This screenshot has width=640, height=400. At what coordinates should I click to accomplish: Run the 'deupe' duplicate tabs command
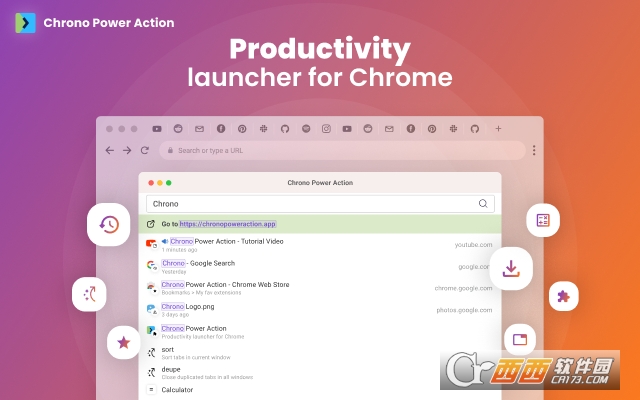pyautogui.click(x=320, y=373)
